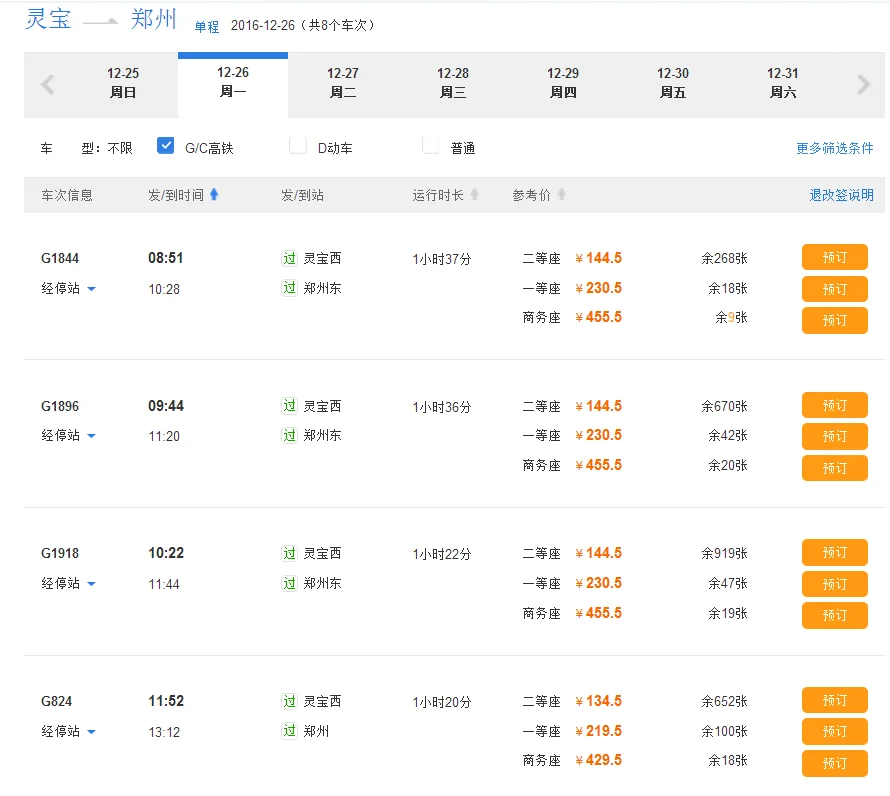The width and height of the screenshot is (890, 796).
Task: Open 更多筛选条件 filter options
Action: click(834, 148)
